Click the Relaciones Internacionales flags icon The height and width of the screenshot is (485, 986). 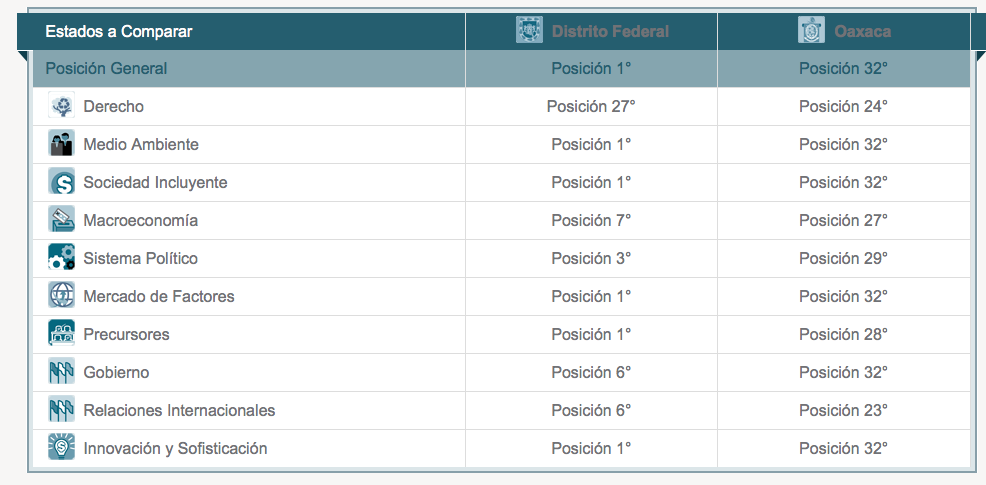pos(62,410)
